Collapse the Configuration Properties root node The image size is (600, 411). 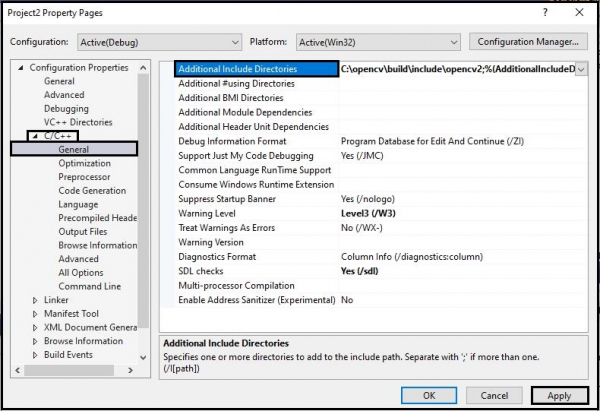coord(21,68)
